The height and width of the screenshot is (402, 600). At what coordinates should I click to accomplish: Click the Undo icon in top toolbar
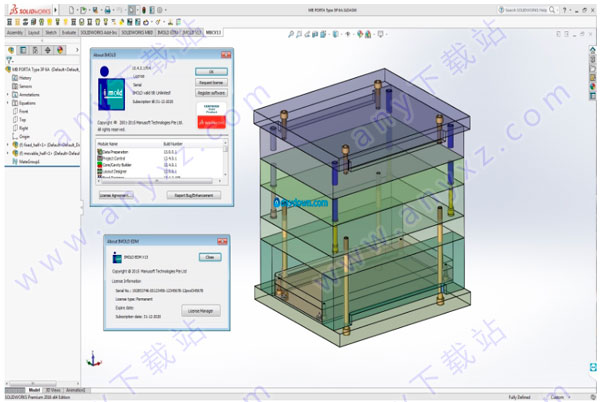119,10
